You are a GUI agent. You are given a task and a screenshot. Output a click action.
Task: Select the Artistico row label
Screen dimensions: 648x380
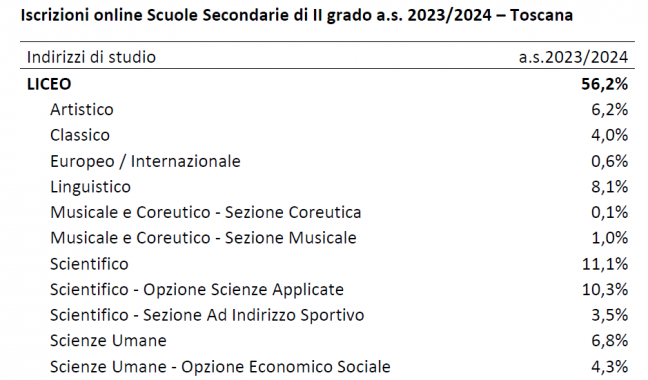(x=81, y=109)
